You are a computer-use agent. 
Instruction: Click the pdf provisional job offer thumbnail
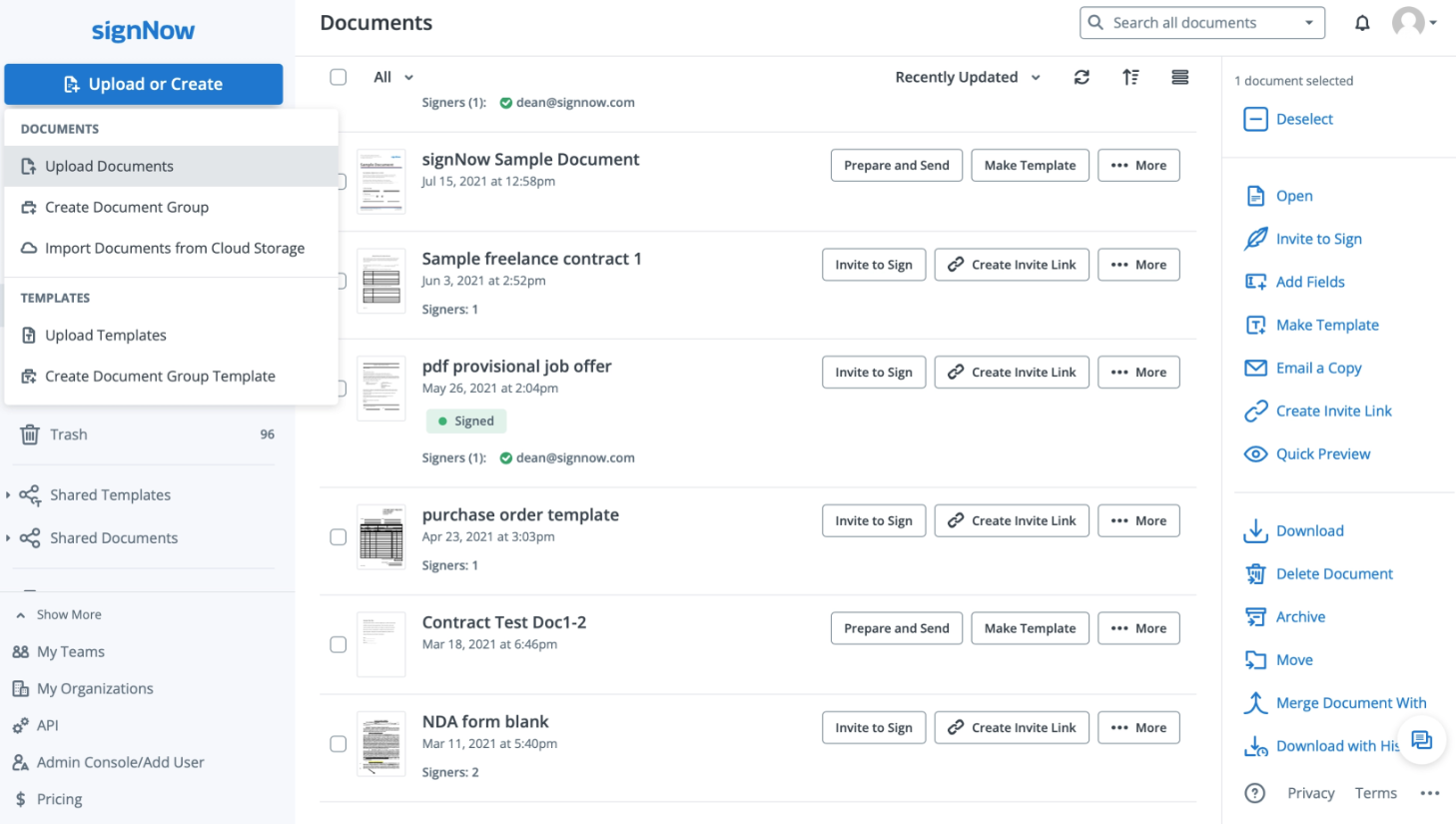tap(380, 388)
